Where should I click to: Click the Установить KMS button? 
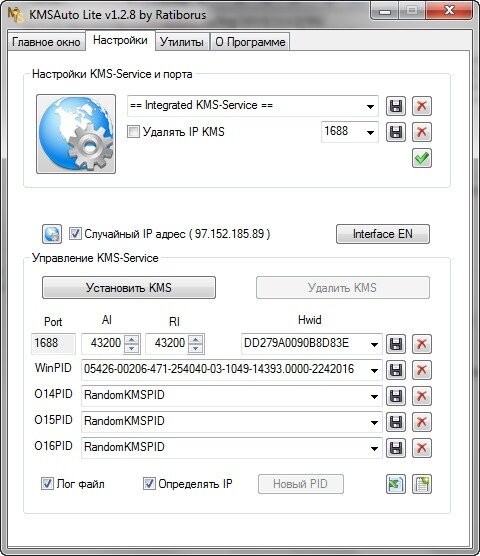click(x=129, y=288)
